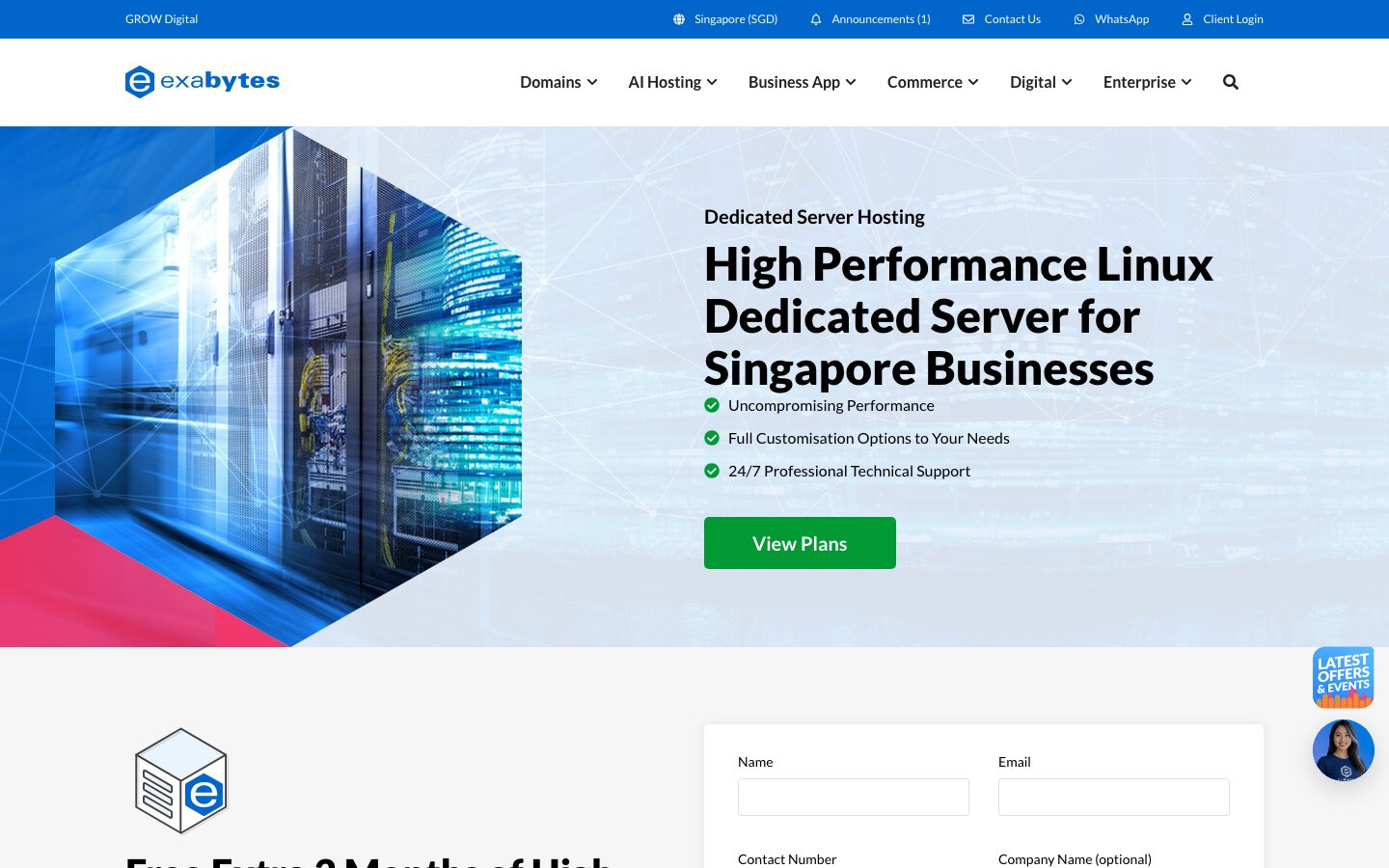This screenshot has width=1389, height=868.
Task: Expand the Enterprise chevron
Action: click(1186, 82)
